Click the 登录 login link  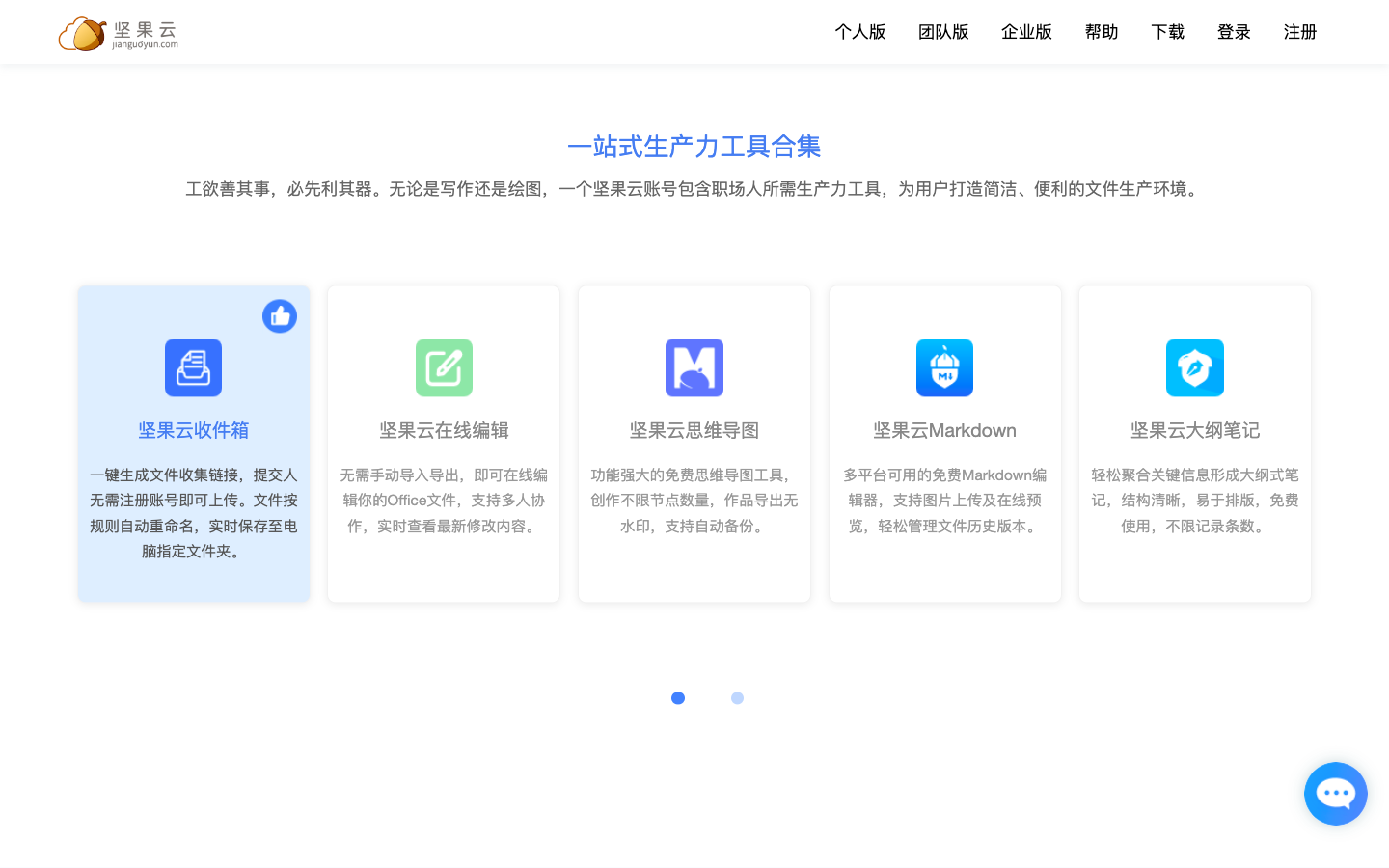click(x=1233, y=32)
